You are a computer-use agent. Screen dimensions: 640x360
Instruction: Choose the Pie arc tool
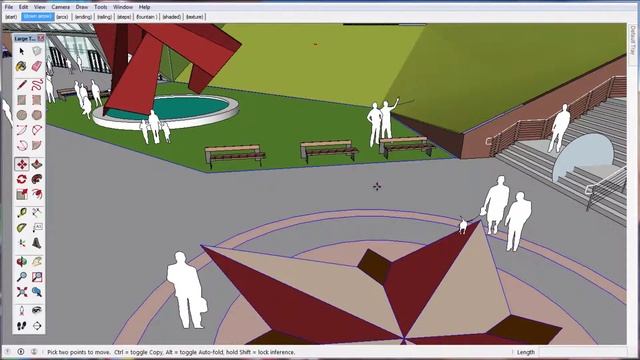point(37,145)
